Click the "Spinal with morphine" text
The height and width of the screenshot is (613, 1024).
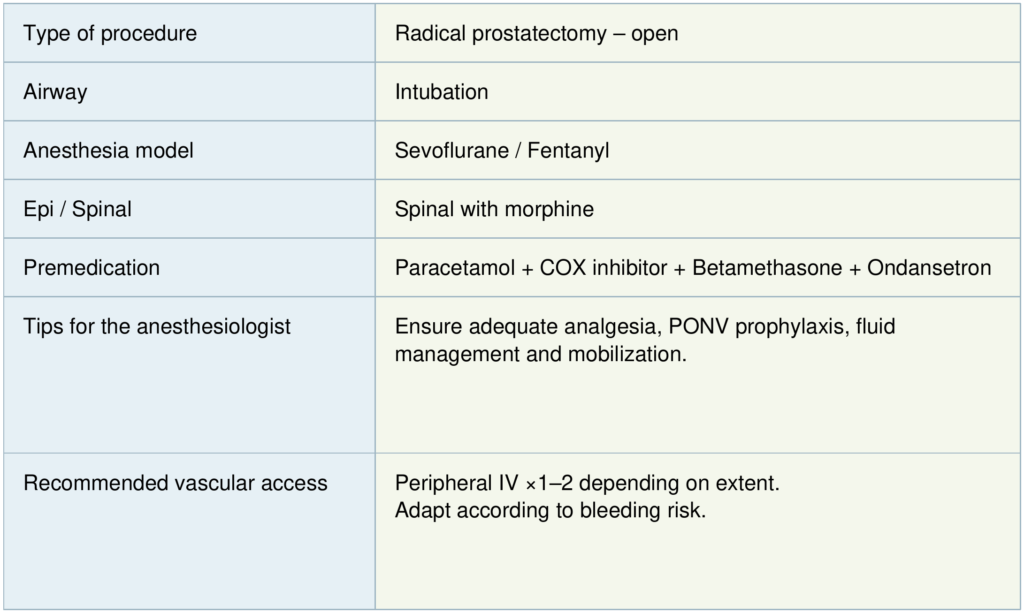pos(494,209)
